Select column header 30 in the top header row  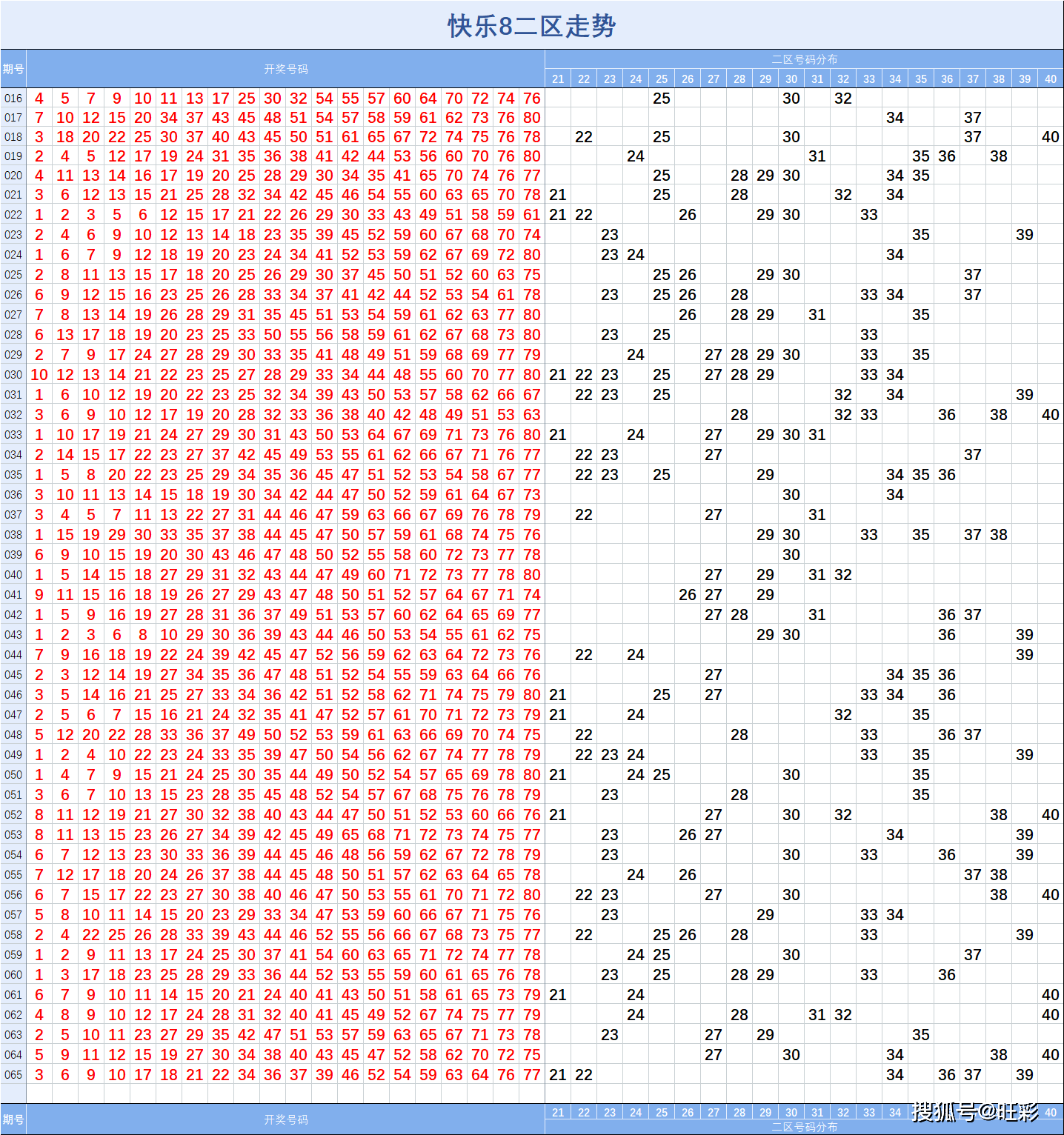tap(791, 79)
